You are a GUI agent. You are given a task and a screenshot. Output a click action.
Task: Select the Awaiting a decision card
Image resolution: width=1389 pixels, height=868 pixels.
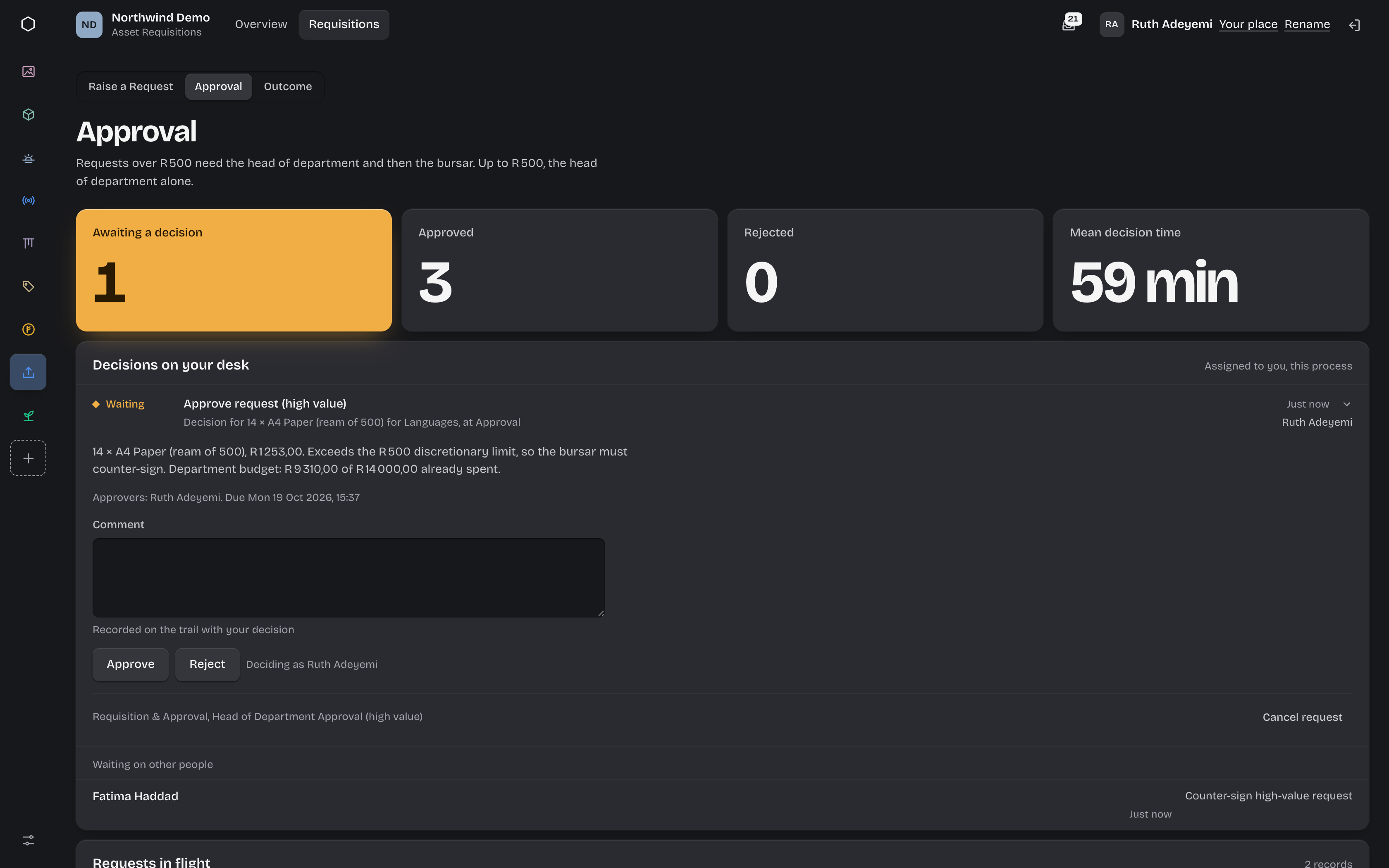(x=234, y=270)
